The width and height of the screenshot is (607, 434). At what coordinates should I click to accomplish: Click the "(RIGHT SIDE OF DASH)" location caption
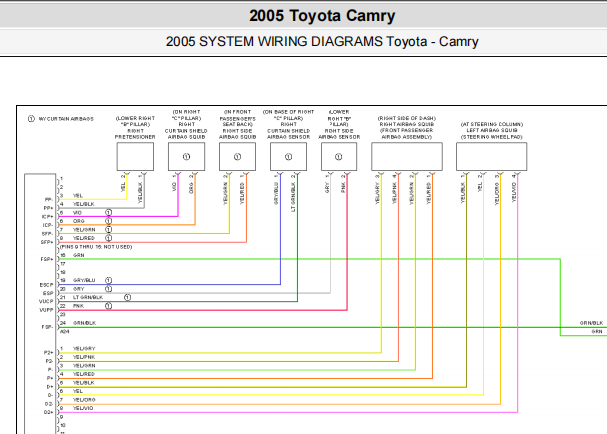pyautogui.click(x=407, y=118)
